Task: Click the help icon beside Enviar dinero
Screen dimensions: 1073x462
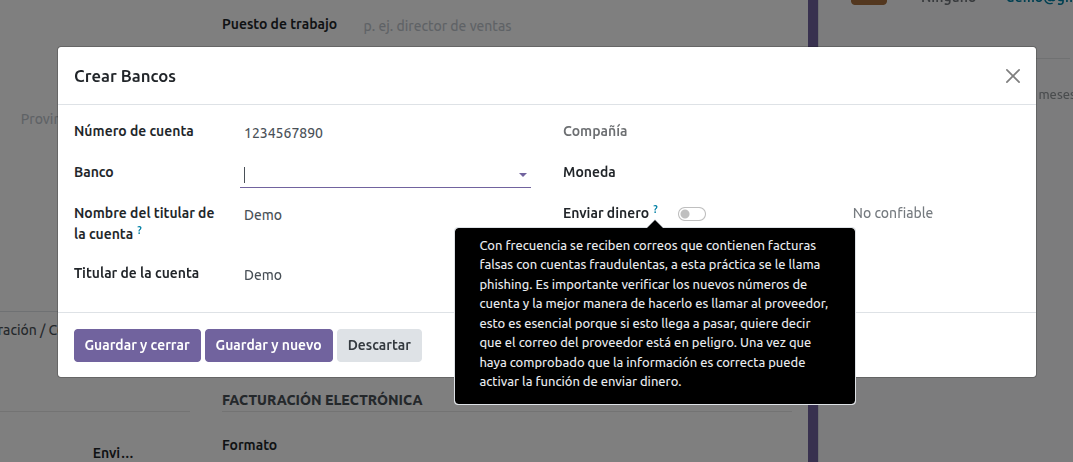Action: (656, 209)
